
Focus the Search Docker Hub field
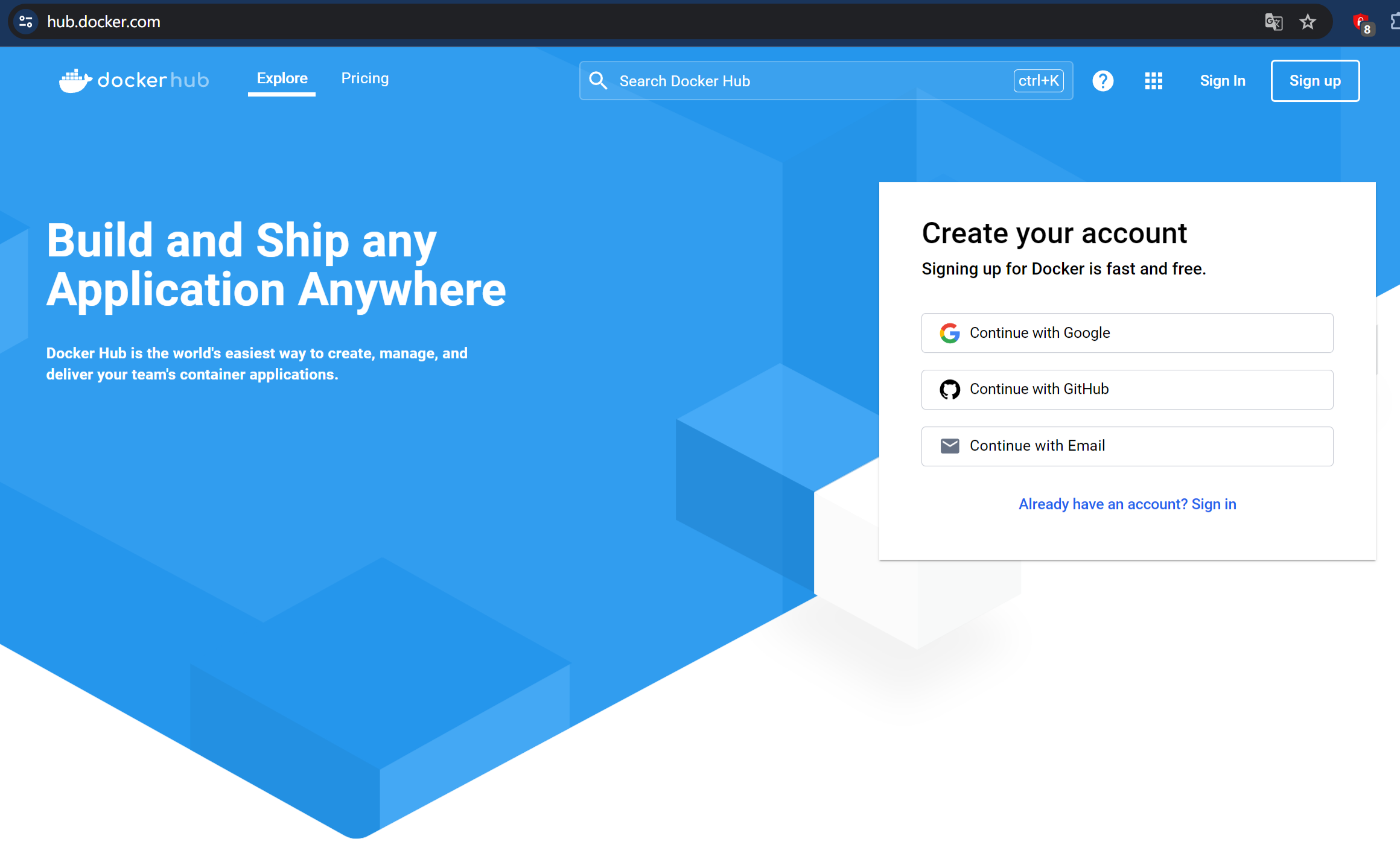click(826, 81)
